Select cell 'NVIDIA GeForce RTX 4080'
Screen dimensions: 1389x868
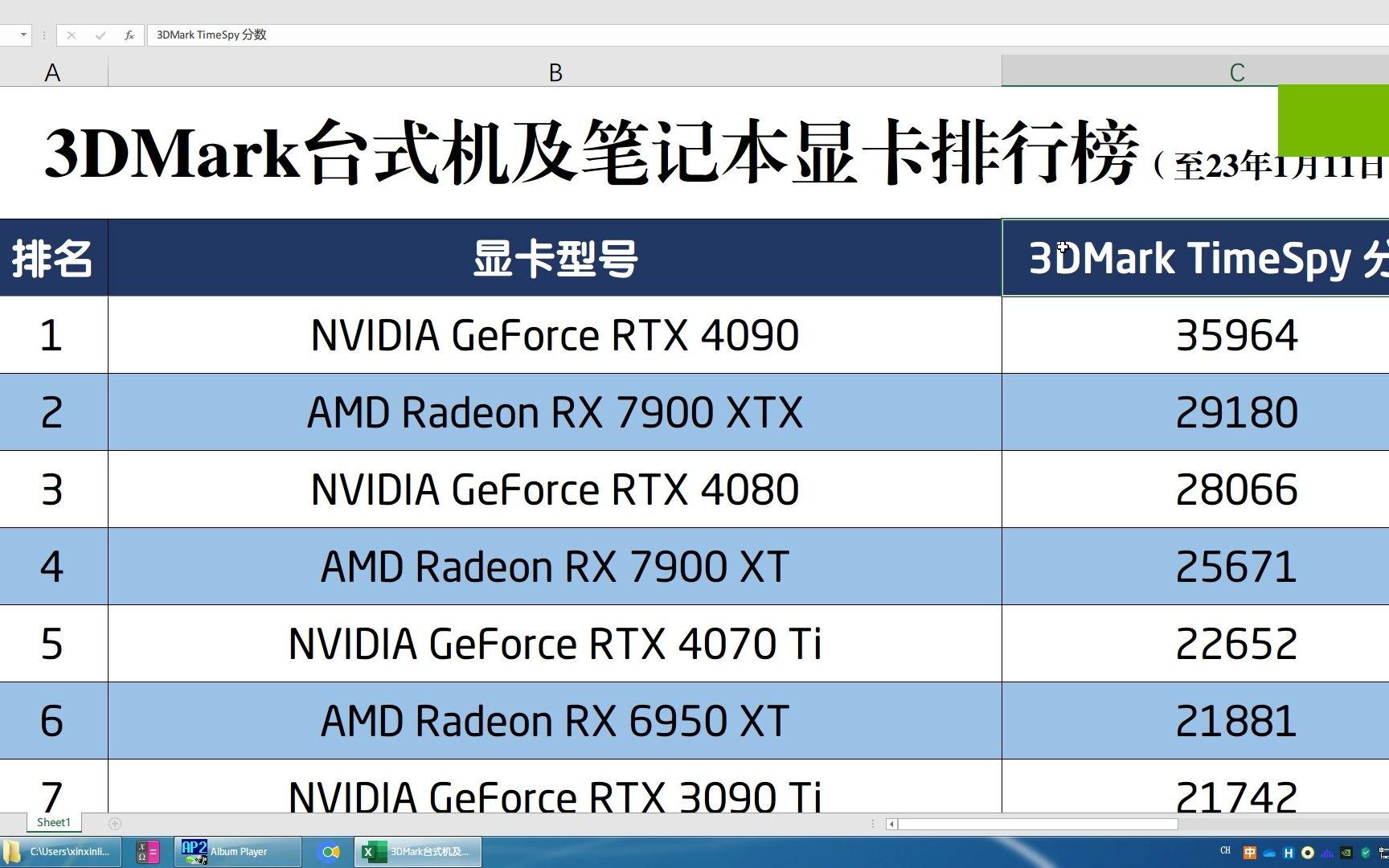click(555, 489)
